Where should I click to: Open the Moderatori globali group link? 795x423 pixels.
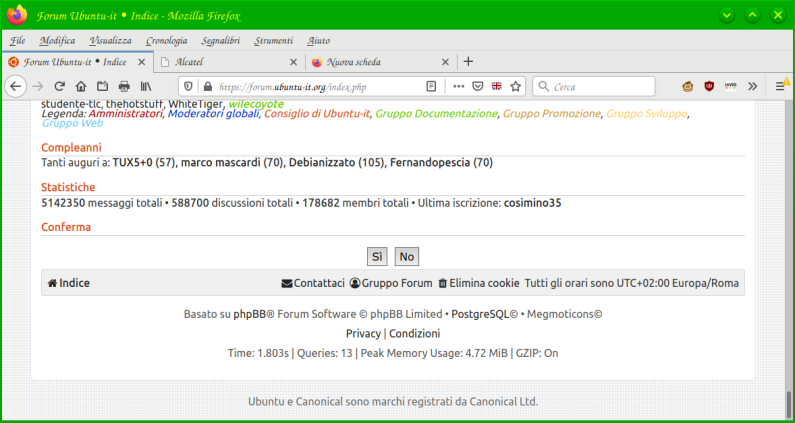[213, 114]
